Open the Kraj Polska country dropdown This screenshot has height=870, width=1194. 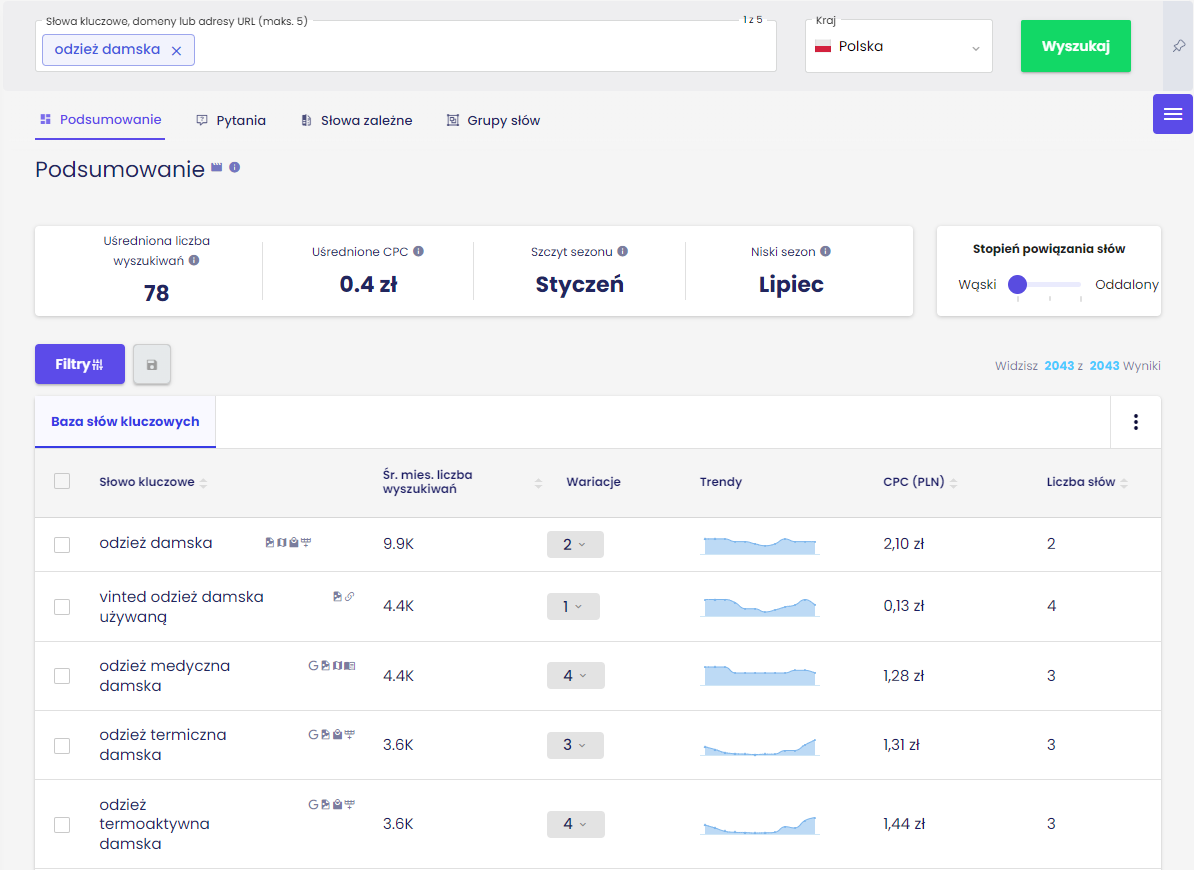point(899,46)
